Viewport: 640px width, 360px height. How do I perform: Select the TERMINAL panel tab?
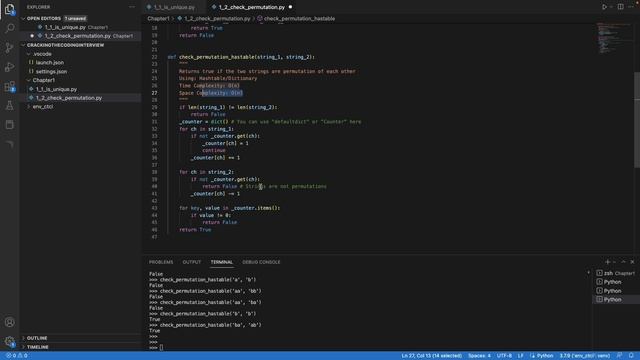(x=222, y=262)
